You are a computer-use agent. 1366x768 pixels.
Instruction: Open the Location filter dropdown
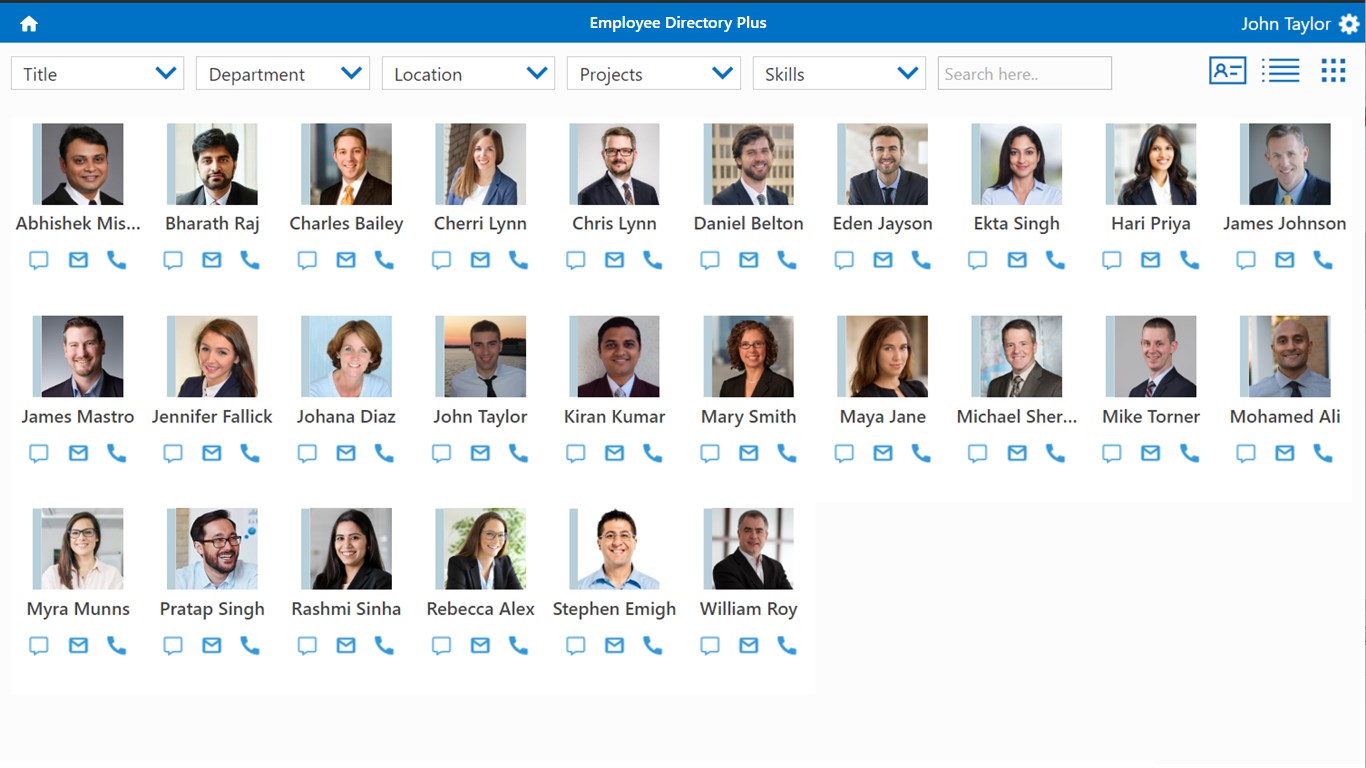[x=468, y=73]
